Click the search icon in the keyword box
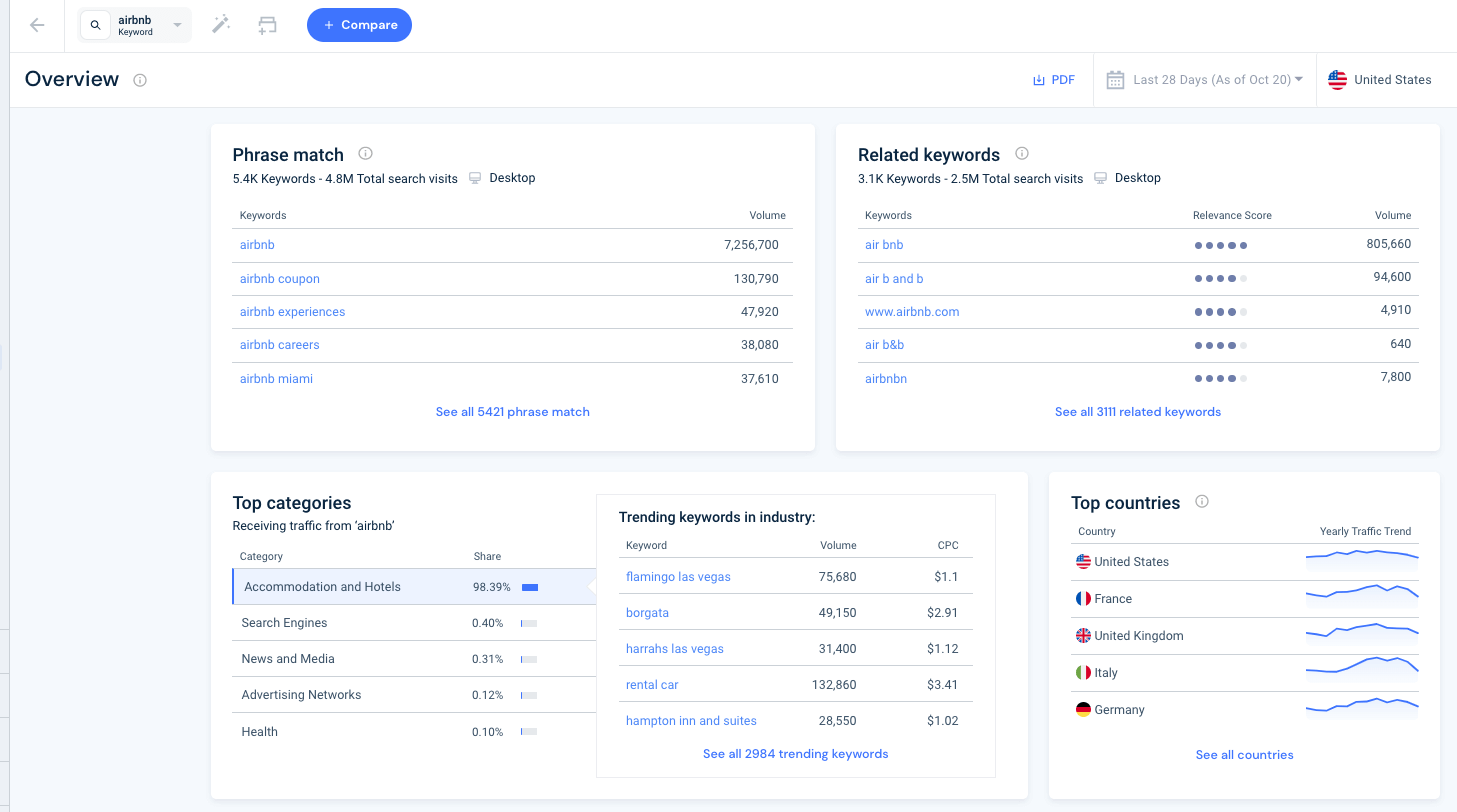Viewport: 1457px width, 812px height. [95, 24]
